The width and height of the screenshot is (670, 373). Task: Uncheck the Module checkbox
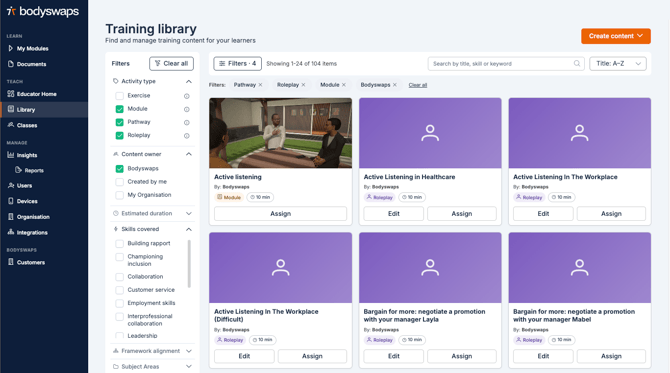point(120,109)
